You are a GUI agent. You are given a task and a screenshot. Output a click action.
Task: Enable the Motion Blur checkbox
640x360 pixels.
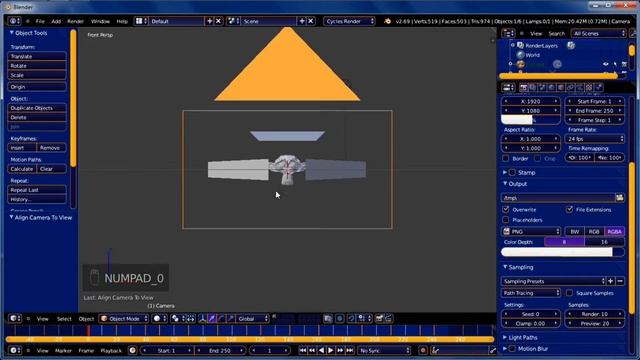pyautogui.click(x=512, y=349)
